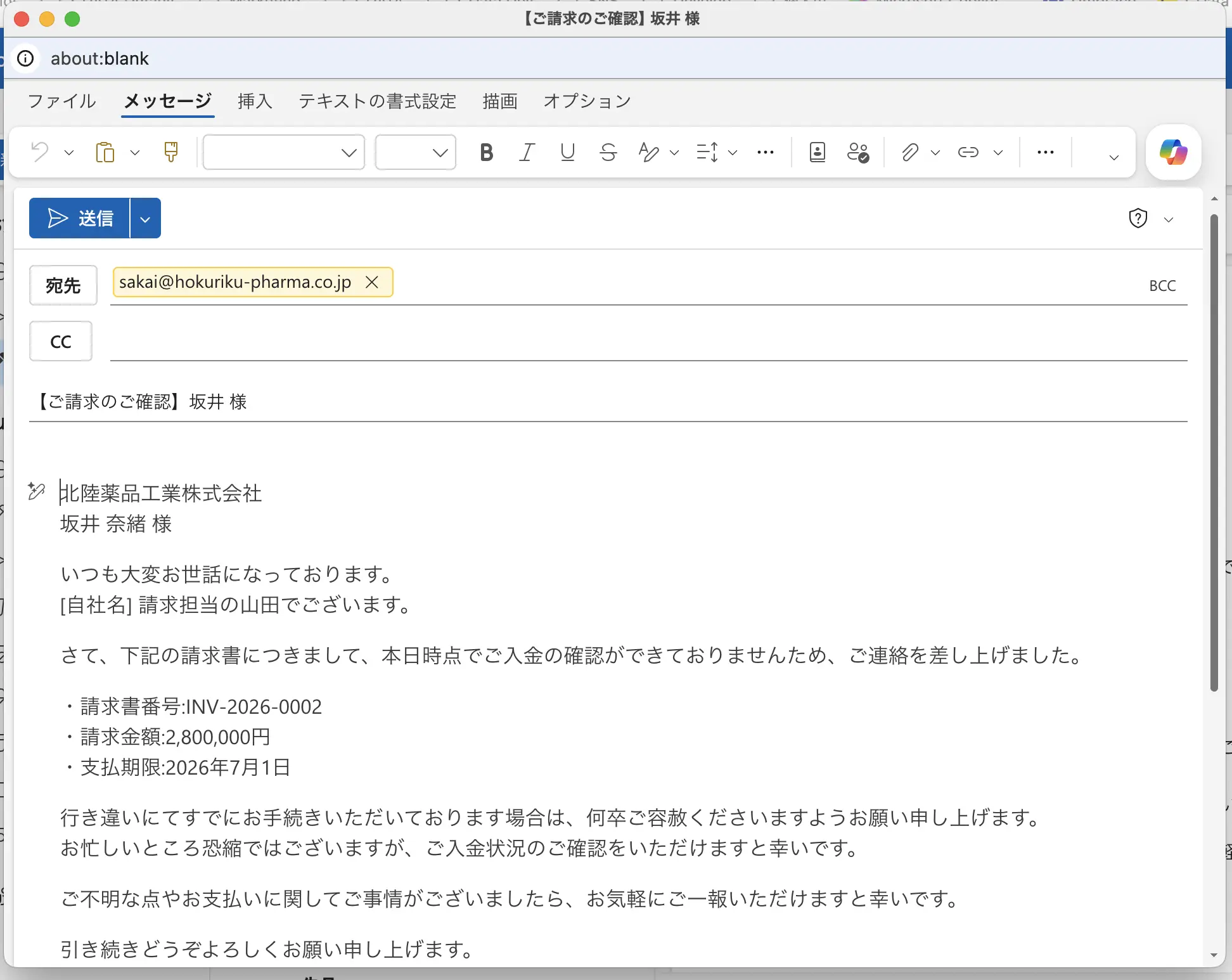Click the check names icon

click(858, 152)
